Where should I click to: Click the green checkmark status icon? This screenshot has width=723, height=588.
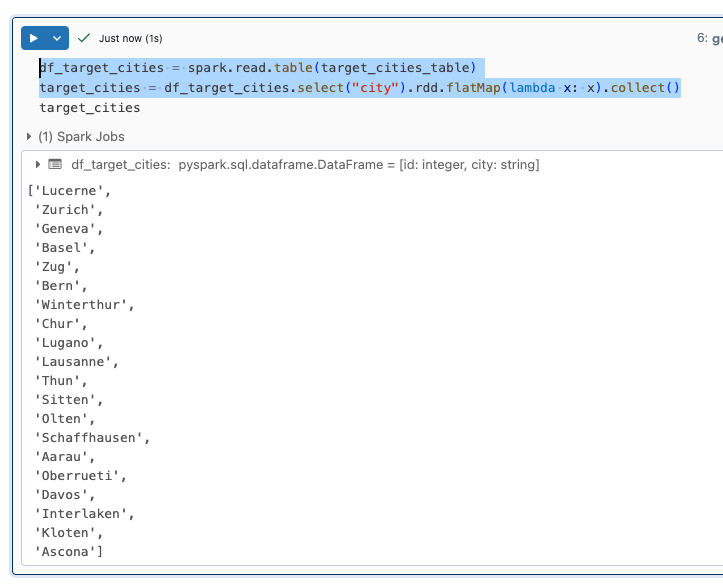84,38
